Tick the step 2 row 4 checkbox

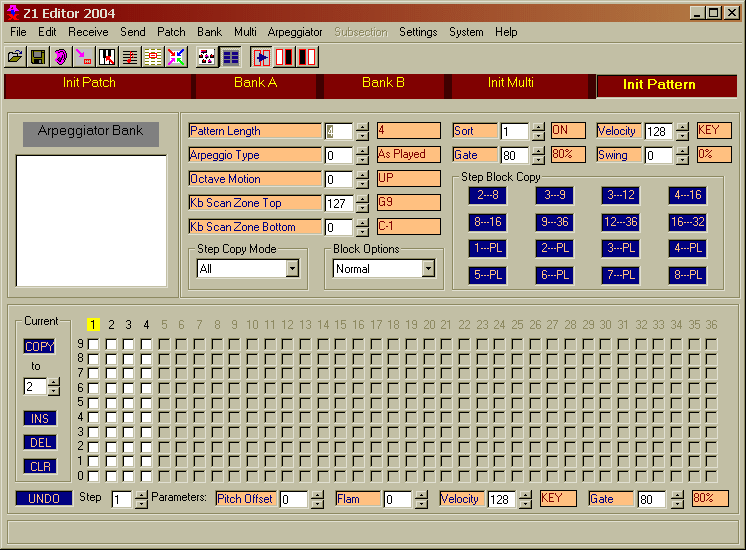[x=111, y=418]
